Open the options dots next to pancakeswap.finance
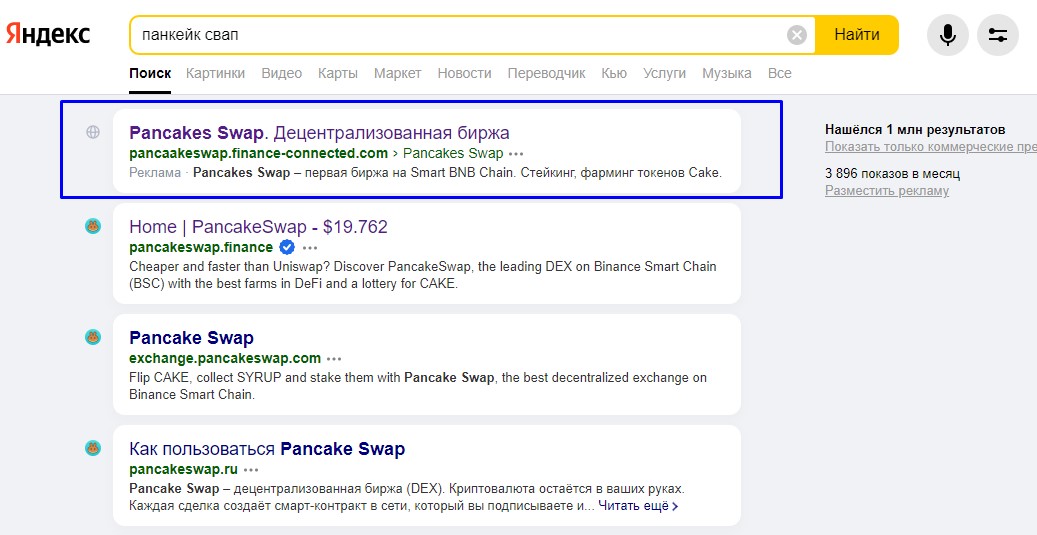This screenshot has height=535, width=1037. click(x=310, y=248)
